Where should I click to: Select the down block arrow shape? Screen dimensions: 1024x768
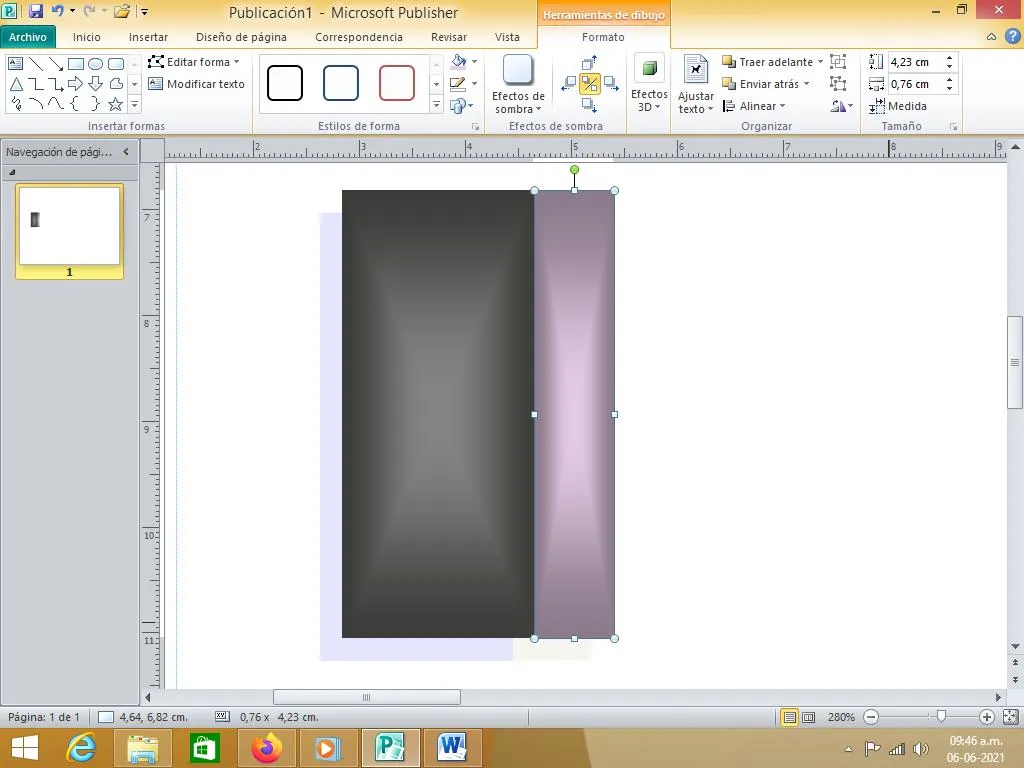pyautogui.click(x=95, y=84)
